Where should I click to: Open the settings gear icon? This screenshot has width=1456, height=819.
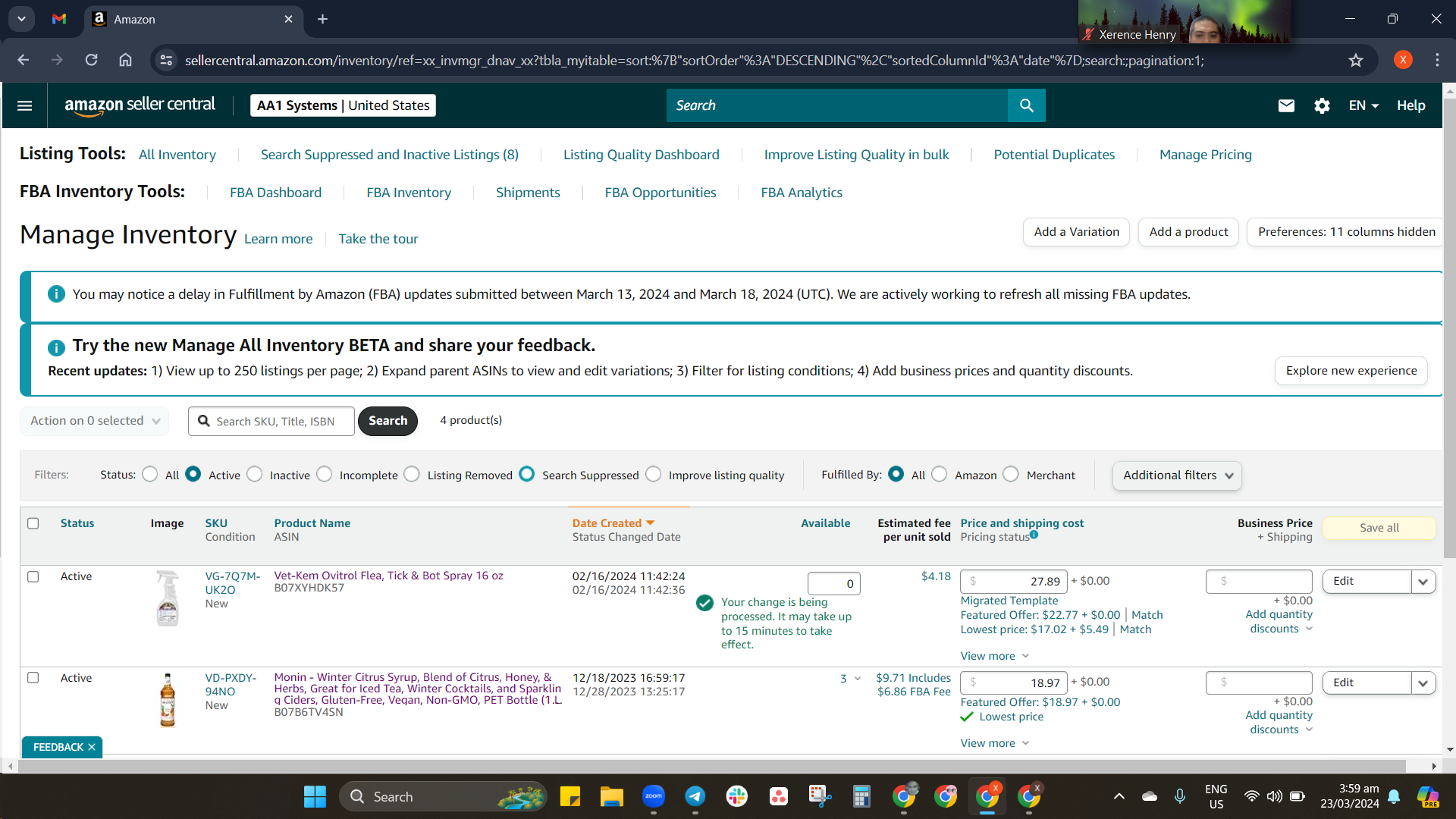pyautogui.click(x=1322, y=105)
